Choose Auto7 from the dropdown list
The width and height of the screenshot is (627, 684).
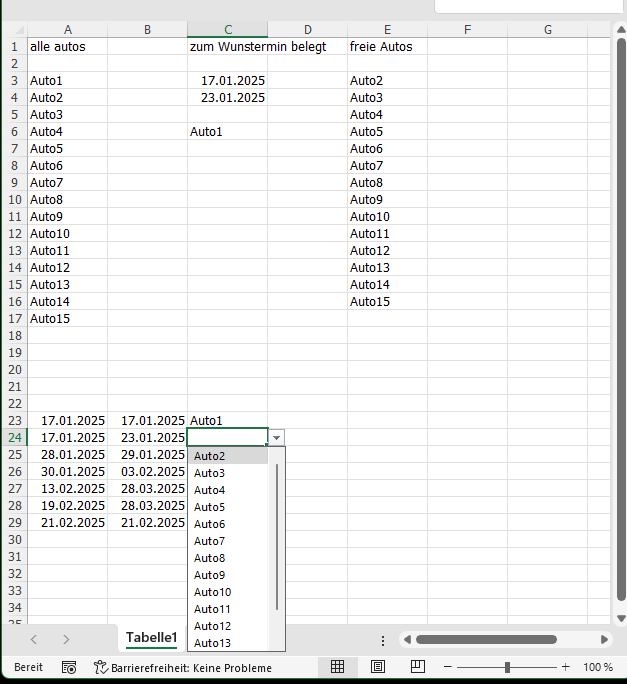click(x=228, y=541)
